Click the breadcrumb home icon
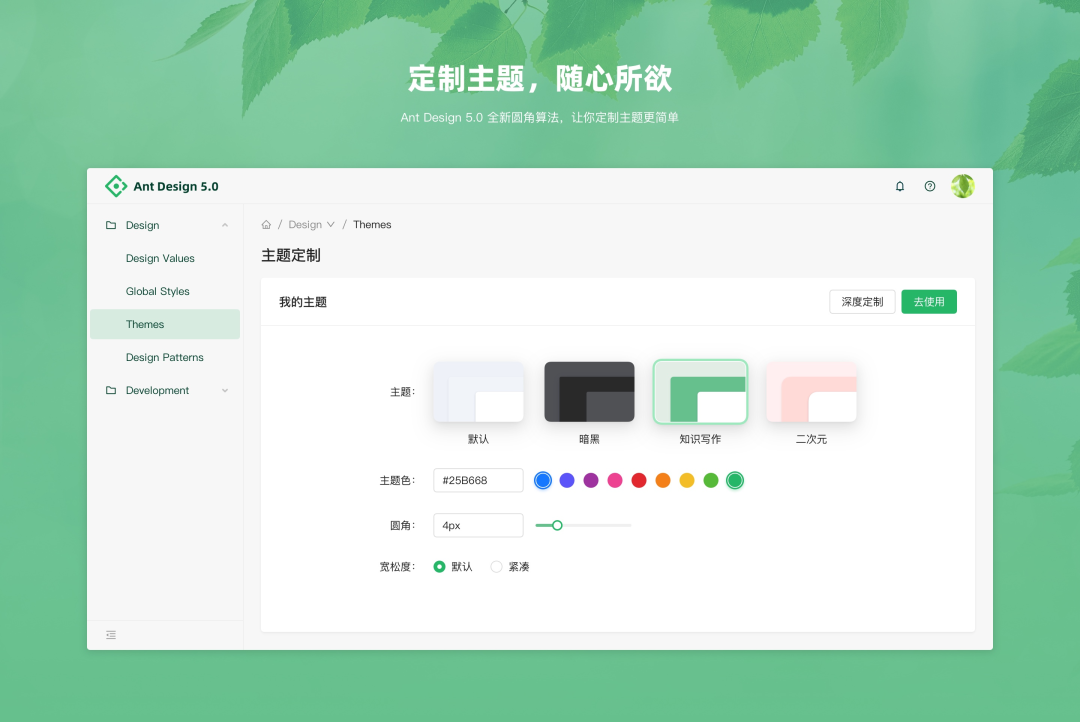The height and width of the screenshot is (722, 1080). 266,225
